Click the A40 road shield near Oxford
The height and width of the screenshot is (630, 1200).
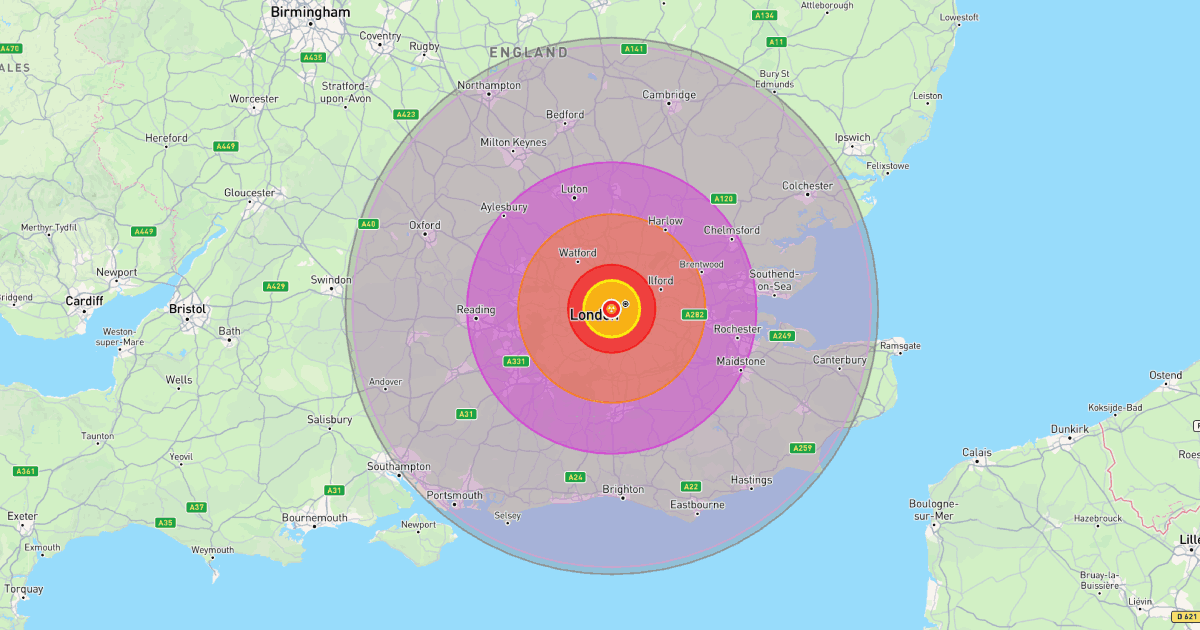tap(371, 224)
